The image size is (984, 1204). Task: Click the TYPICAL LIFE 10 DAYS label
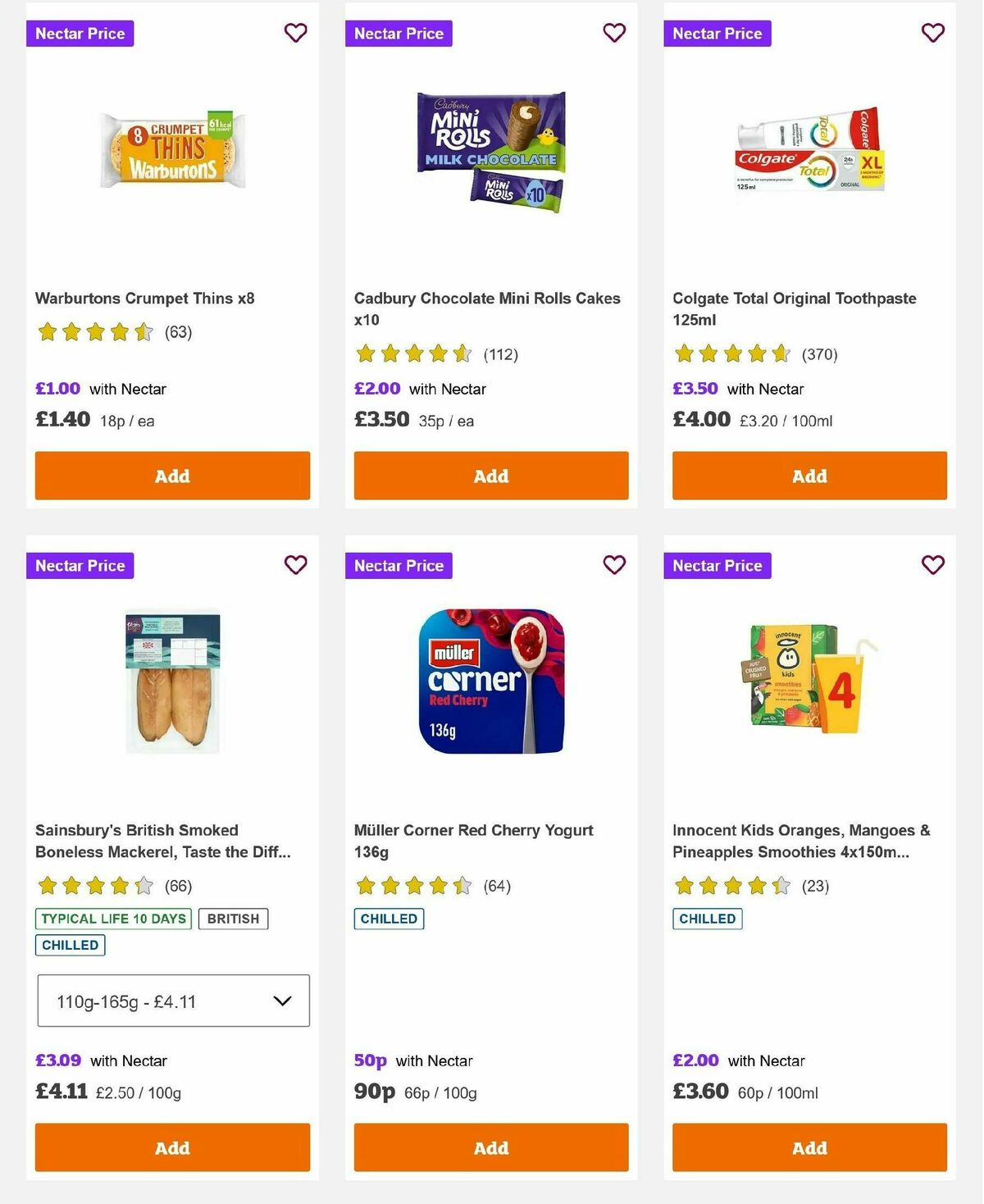coord(112,919)
